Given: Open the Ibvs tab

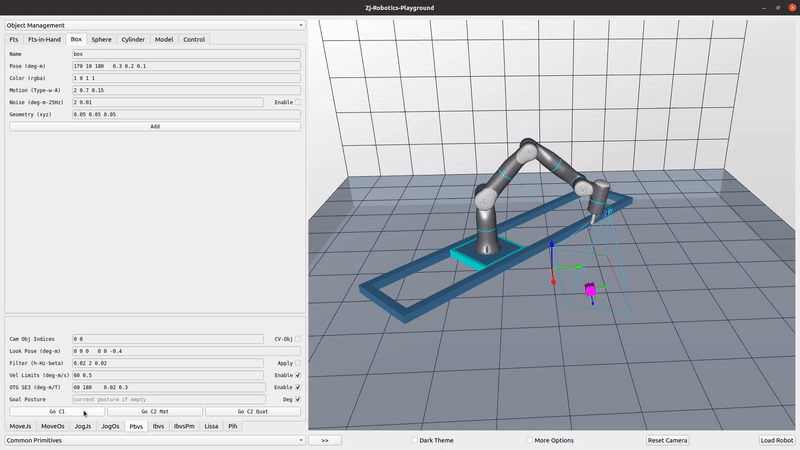Looking at the screenshot, I should tap(158, 426).
